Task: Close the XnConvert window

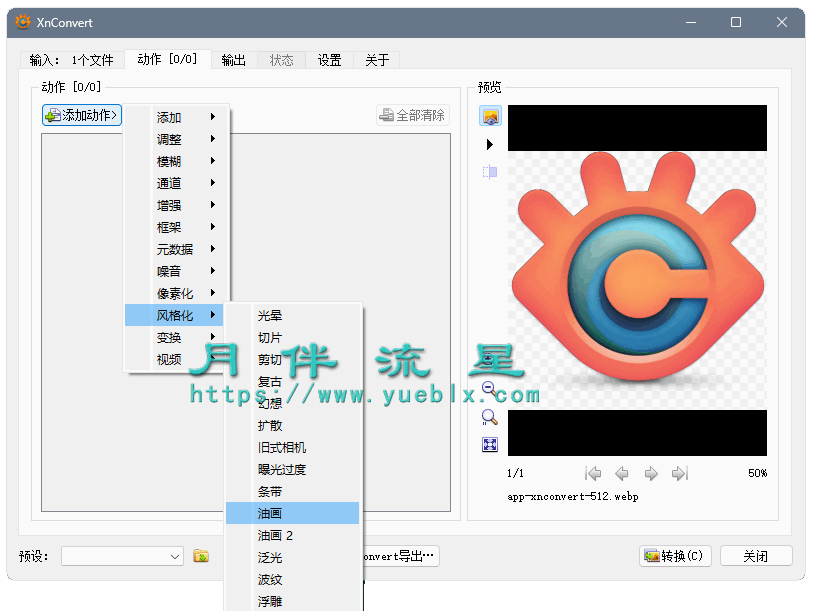Action: tap(782, 22)
